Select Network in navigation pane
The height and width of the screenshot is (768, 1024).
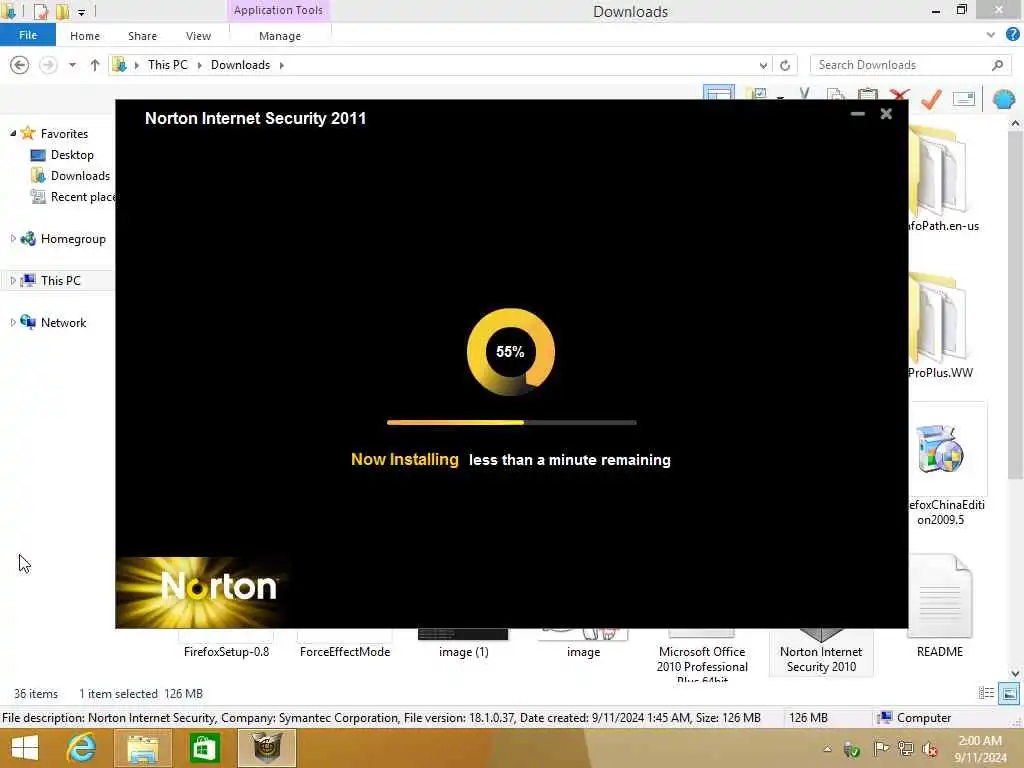(63, 322)
